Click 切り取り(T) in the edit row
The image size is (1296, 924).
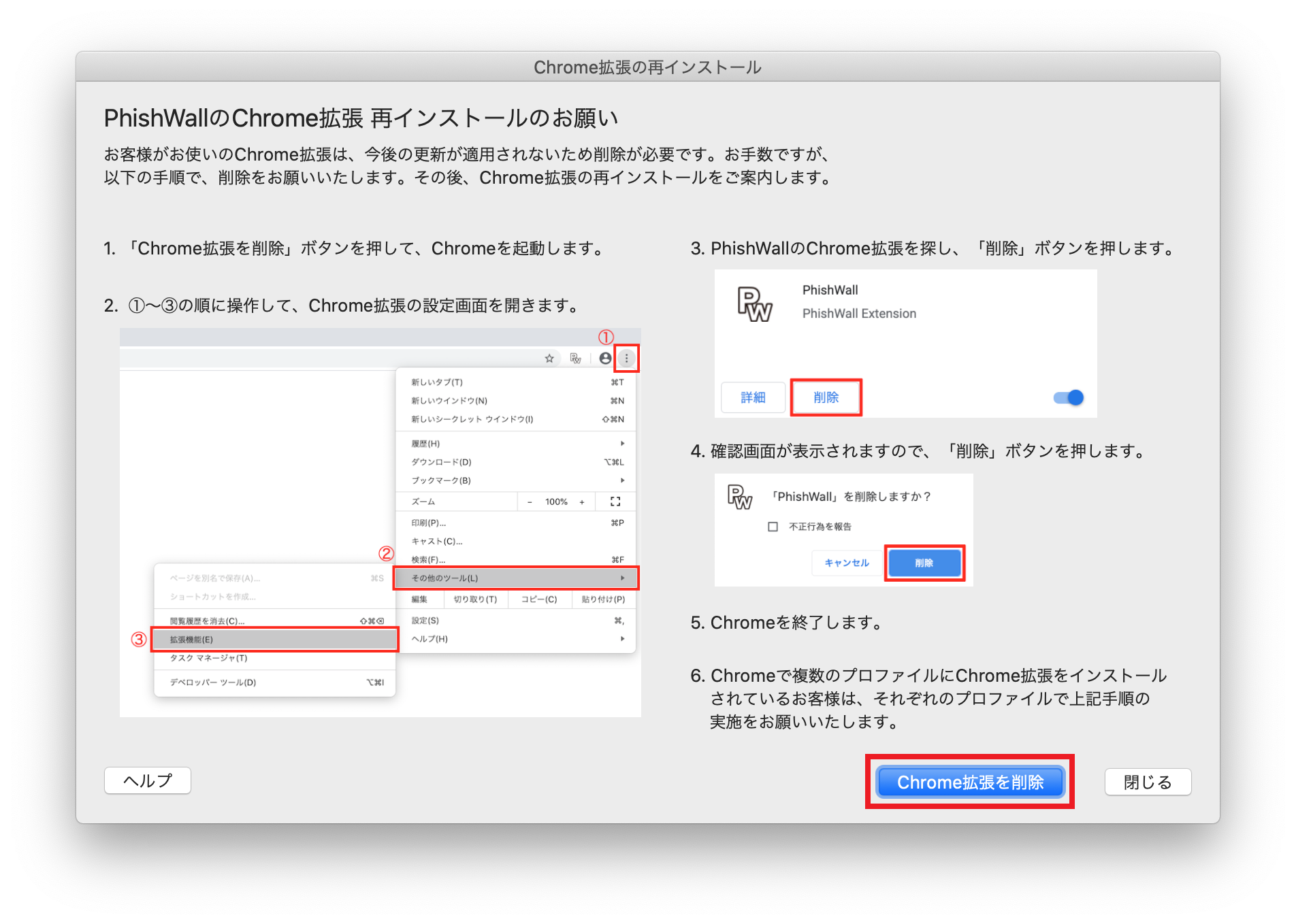pos(475,599)
